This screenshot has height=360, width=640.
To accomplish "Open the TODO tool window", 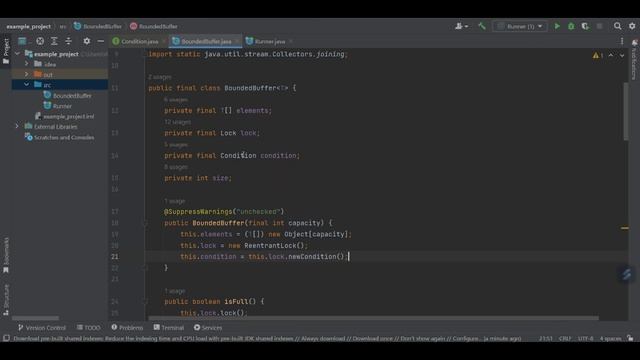I will [89, 327].
